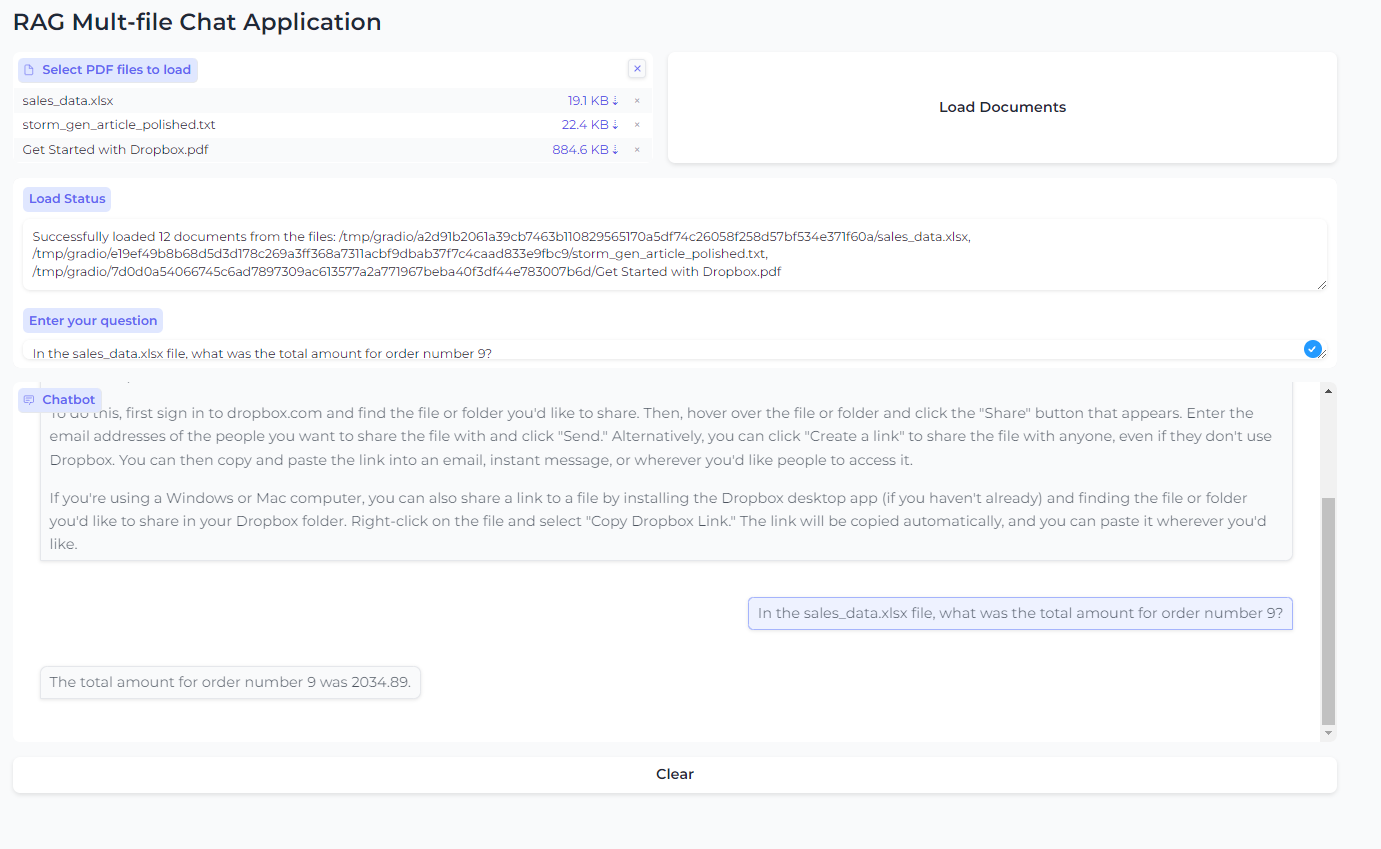This screenshot has width=1381, height=849.
Task: Click inside the Load Status text area
Action: (x=675, y=254)
